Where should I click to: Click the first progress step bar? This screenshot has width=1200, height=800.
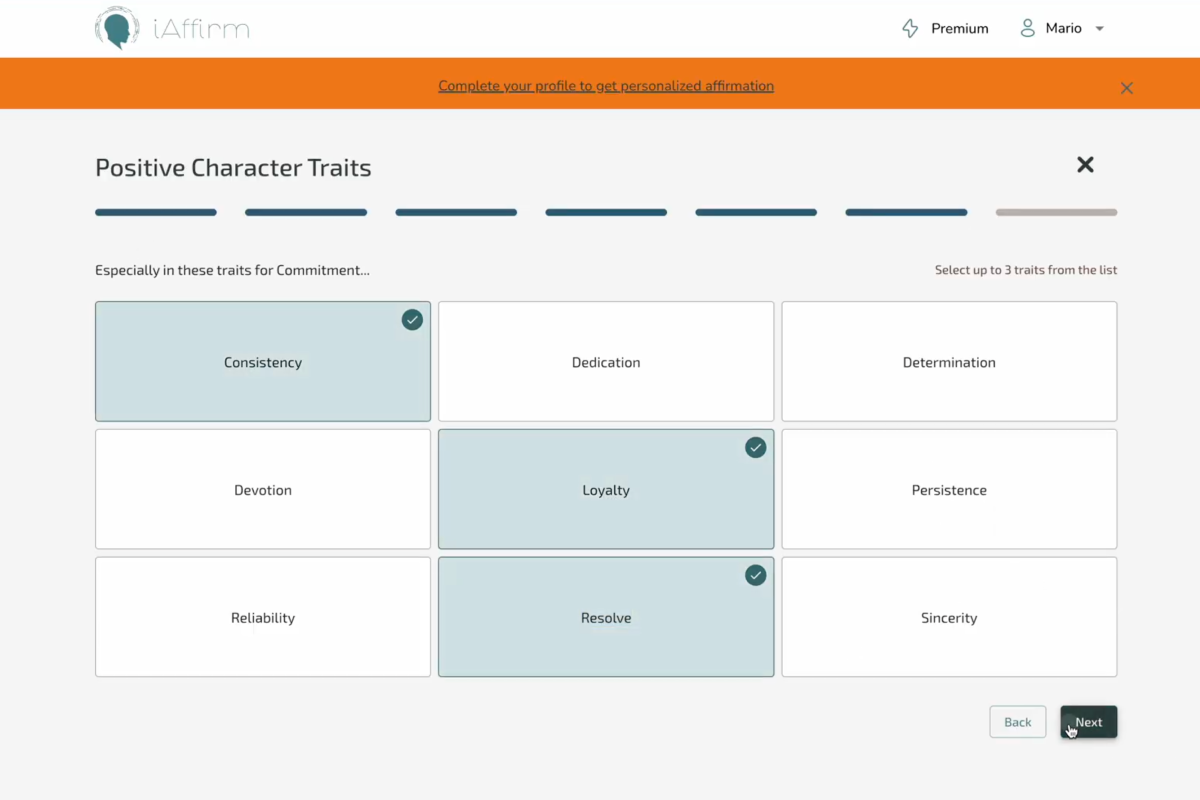click(156, 212)
